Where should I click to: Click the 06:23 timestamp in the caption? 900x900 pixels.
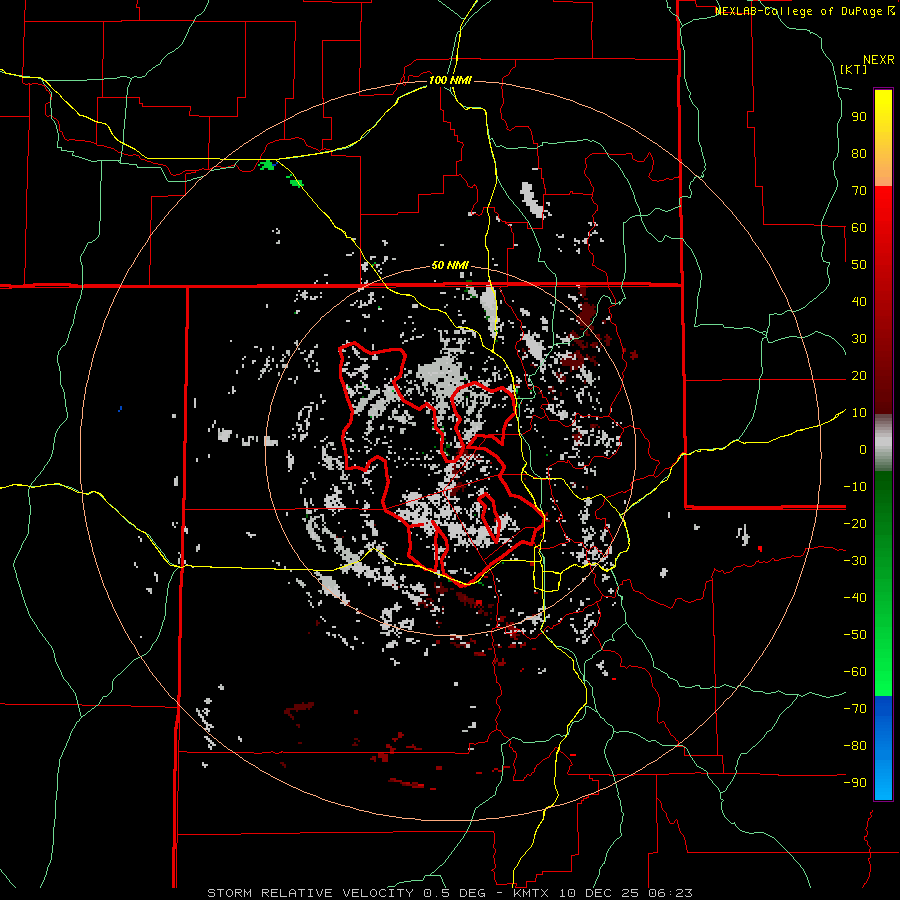coord(670,892)
